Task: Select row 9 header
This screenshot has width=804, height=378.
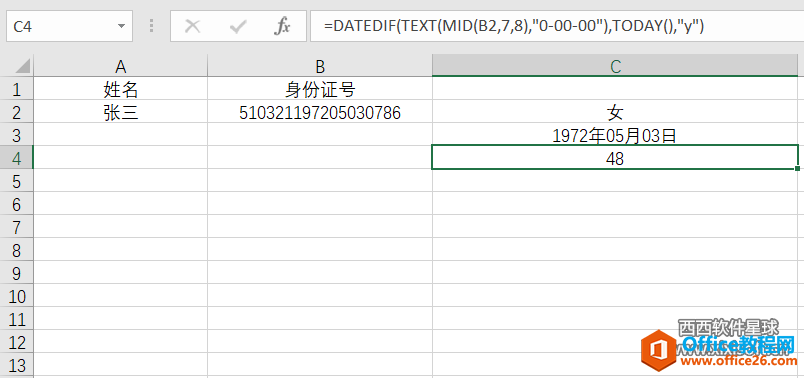Action: coord(16,273)
